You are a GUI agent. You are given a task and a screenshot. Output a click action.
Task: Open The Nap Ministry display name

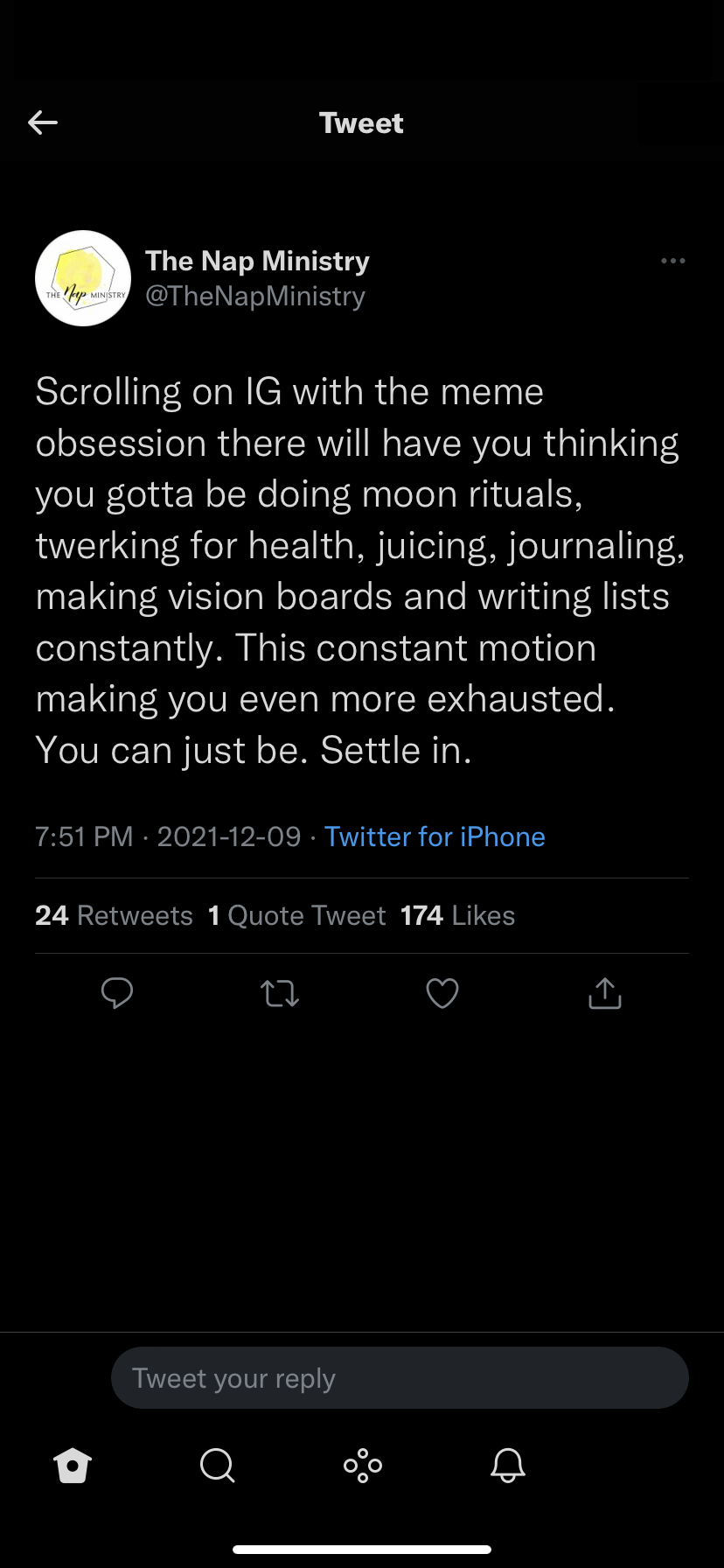tap(257, 261)
